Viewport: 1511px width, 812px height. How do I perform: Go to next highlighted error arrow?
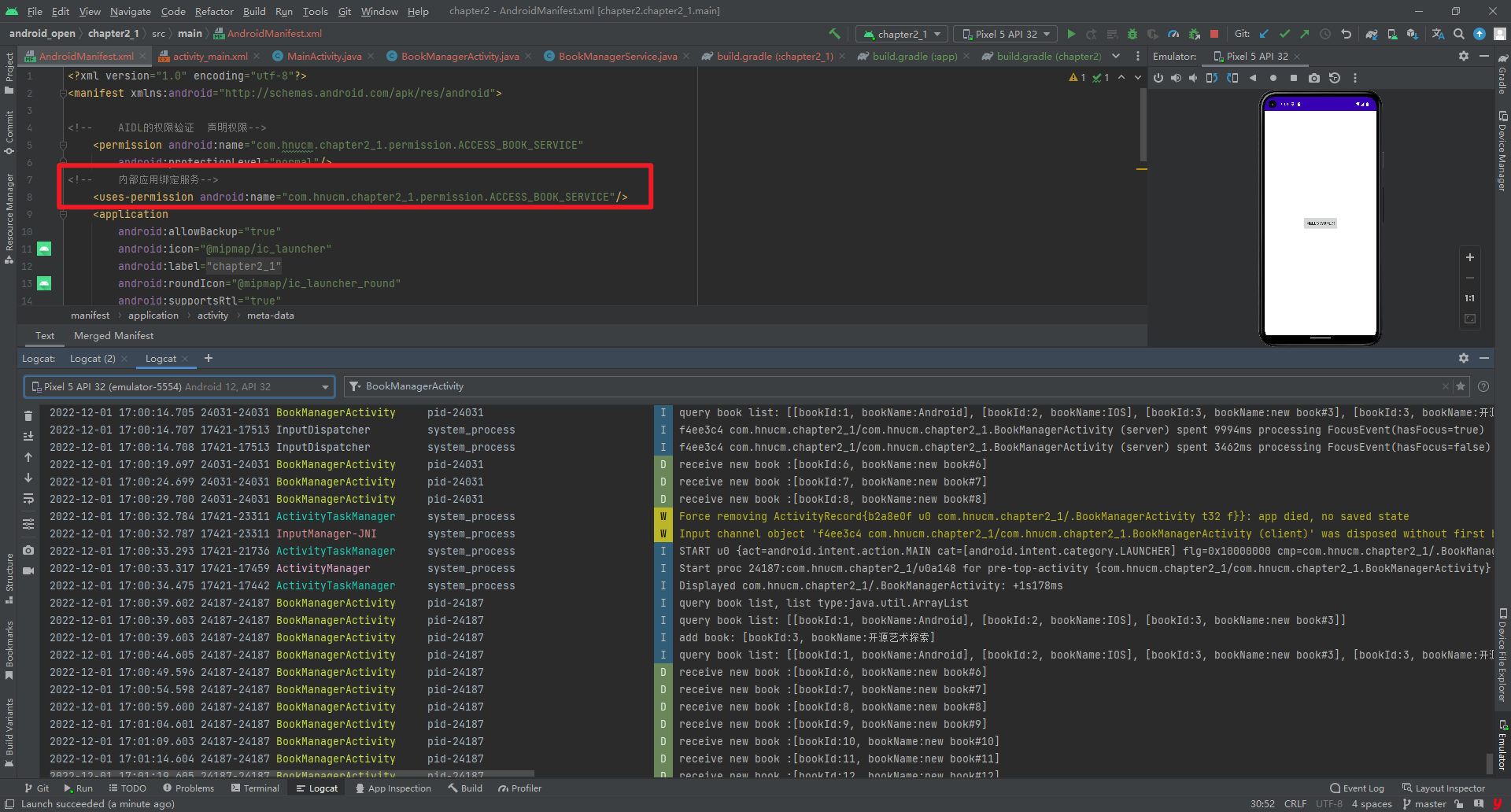tap(1137, 77)
